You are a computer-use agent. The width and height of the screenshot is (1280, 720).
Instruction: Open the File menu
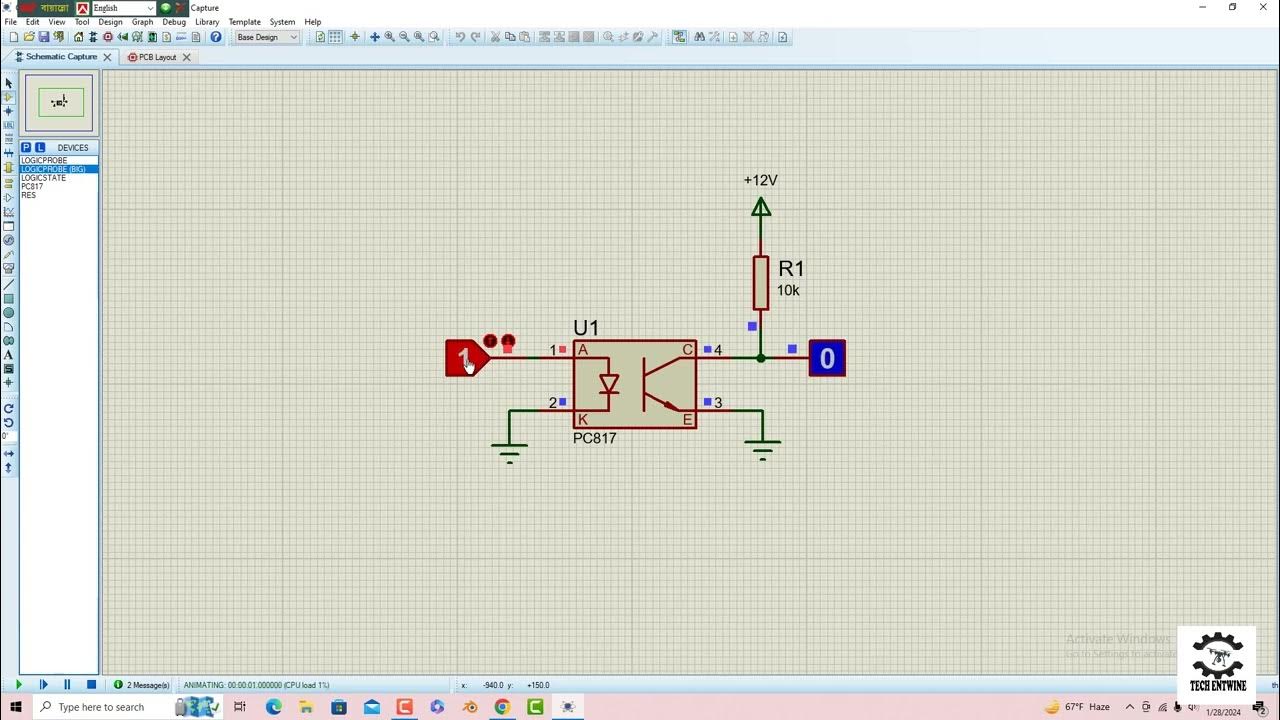pos(10,22)
